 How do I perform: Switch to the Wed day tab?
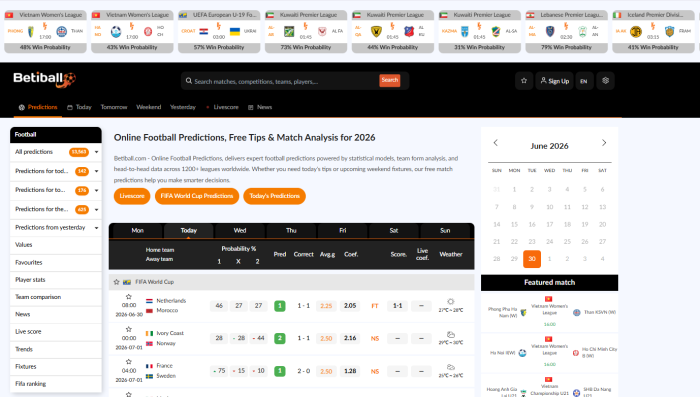point(240,230)
